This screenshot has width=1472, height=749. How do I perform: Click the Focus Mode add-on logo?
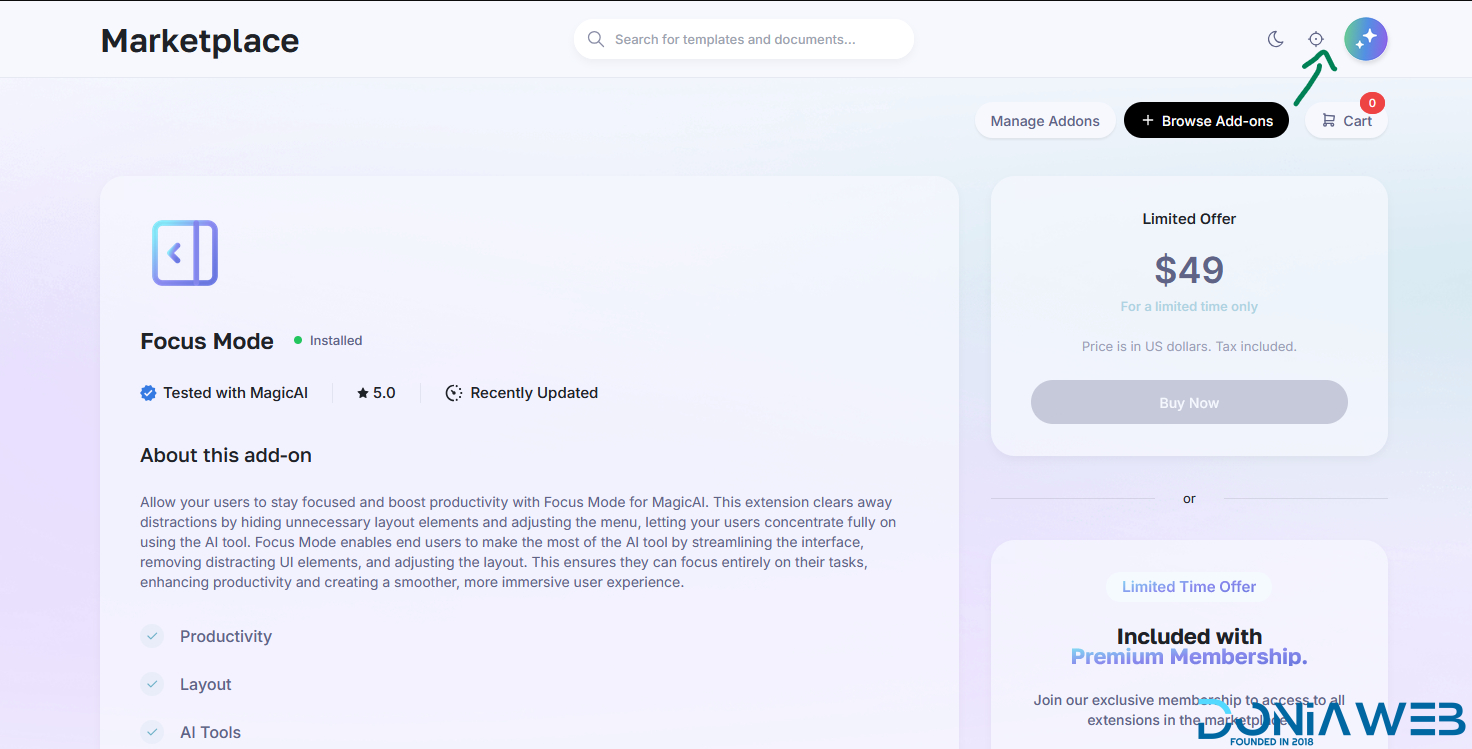185,253
